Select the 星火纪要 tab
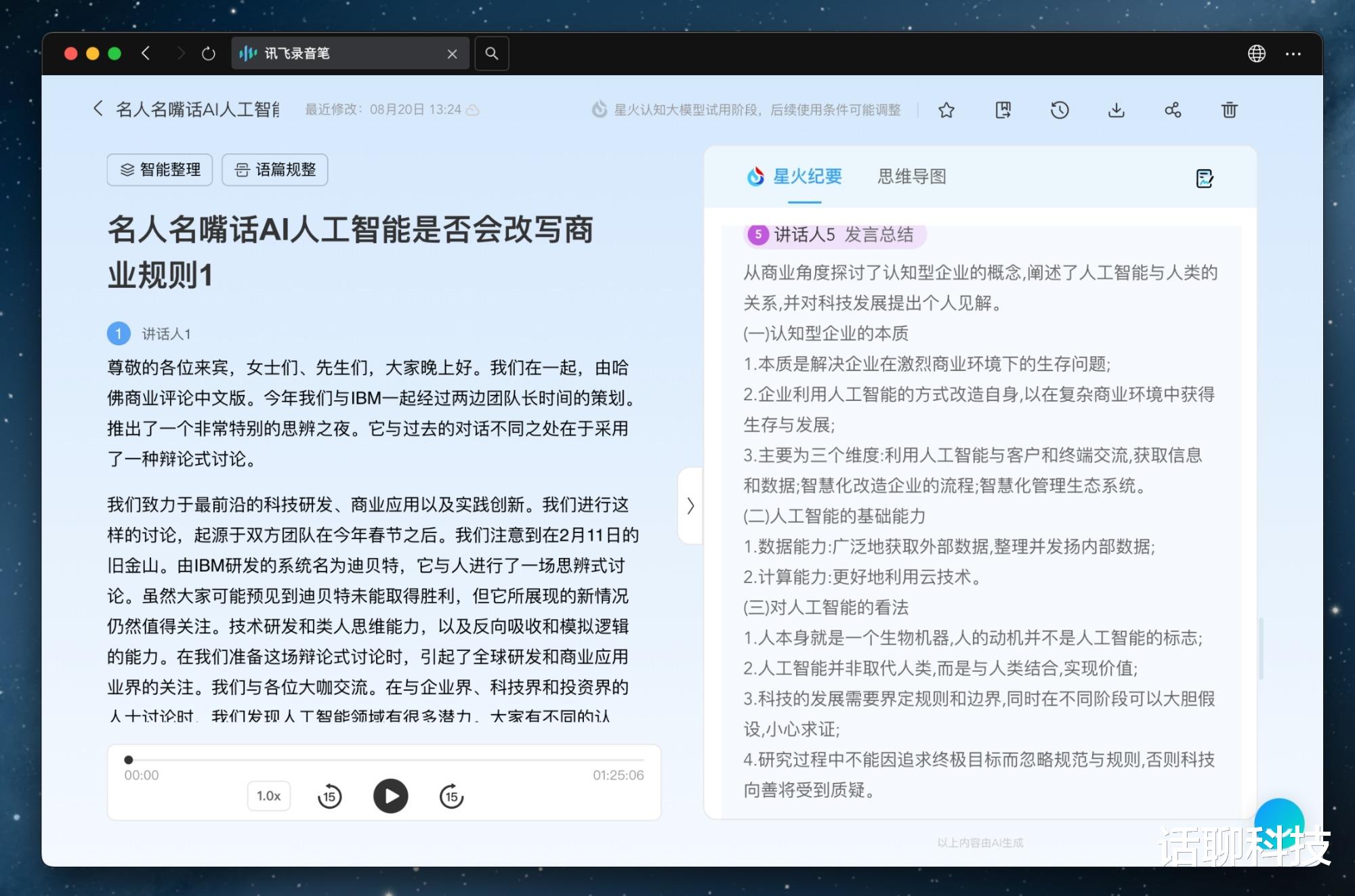Viewport: 1355px width, 896px height. click(x=806, y=177)
